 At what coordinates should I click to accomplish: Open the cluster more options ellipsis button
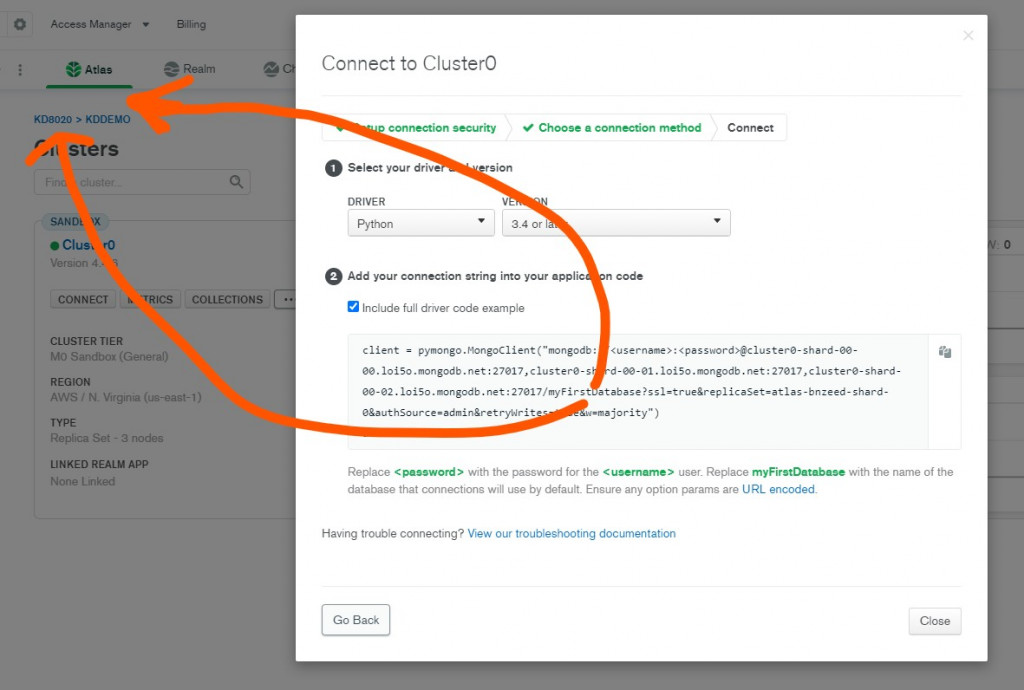click(285, 300)
